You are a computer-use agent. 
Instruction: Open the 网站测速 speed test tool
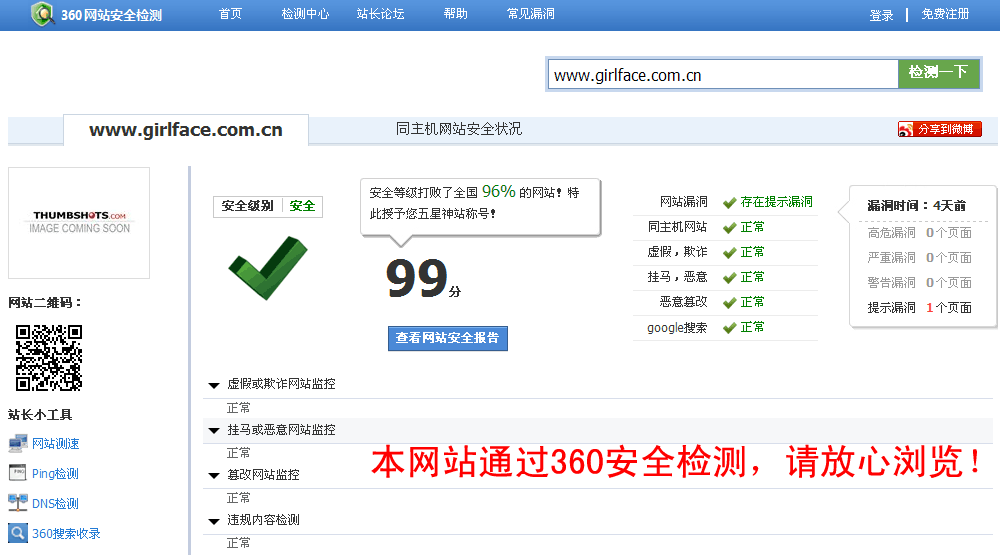[55, 444]
